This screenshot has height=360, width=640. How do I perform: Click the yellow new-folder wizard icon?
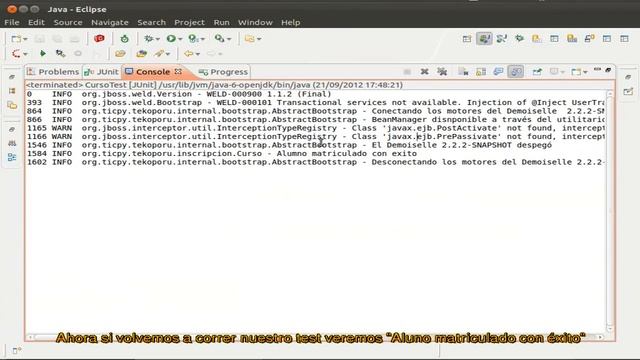[x=249, y=39]
